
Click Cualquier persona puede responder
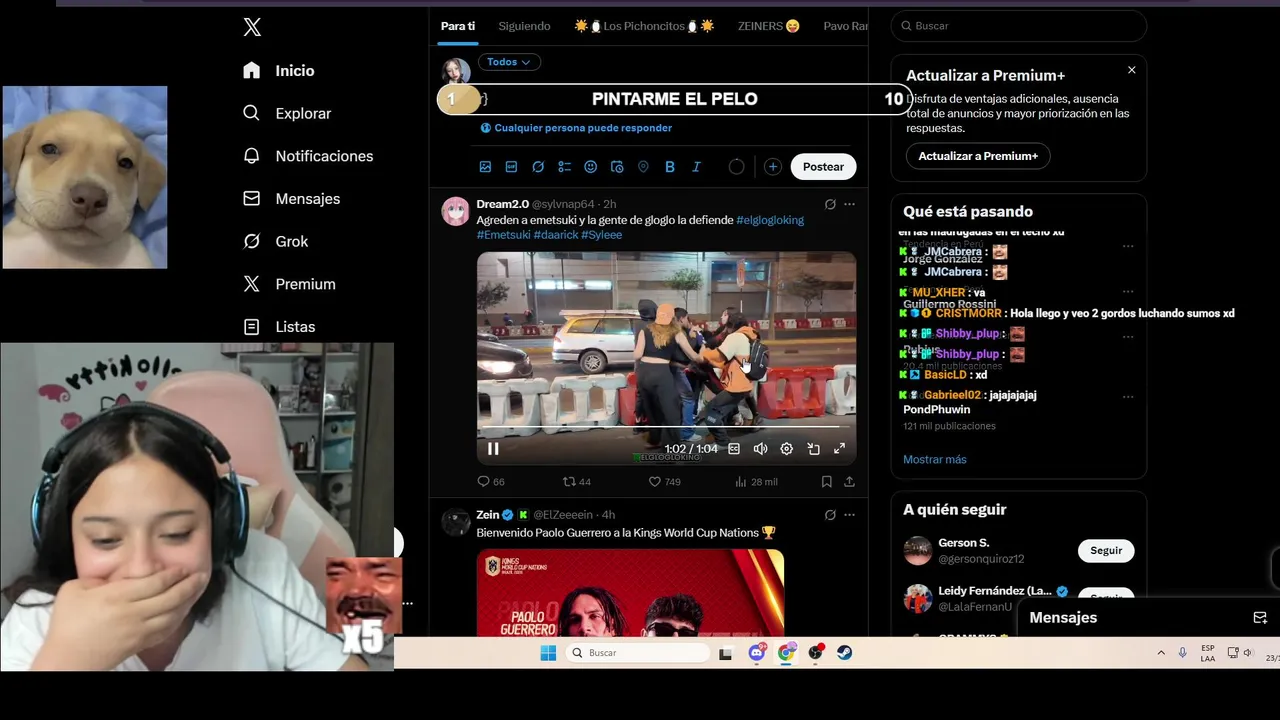pos(576,128)
